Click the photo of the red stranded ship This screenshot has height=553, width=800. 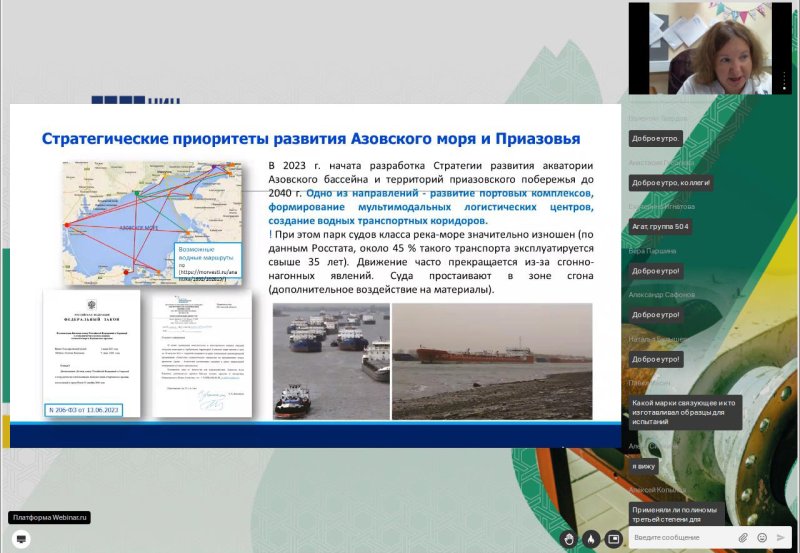[492, 361]
